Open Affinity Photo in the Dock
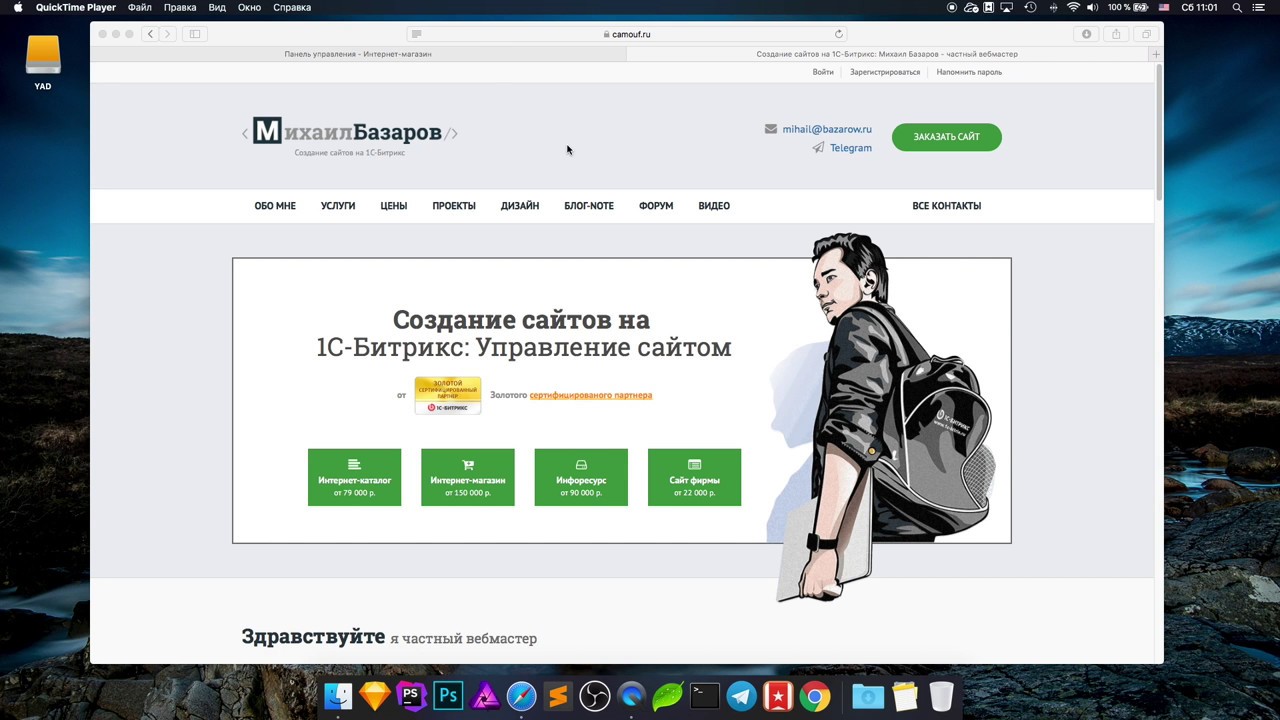Image resolution: width=1280 pixels, height=720 pixels. [485, 696]
